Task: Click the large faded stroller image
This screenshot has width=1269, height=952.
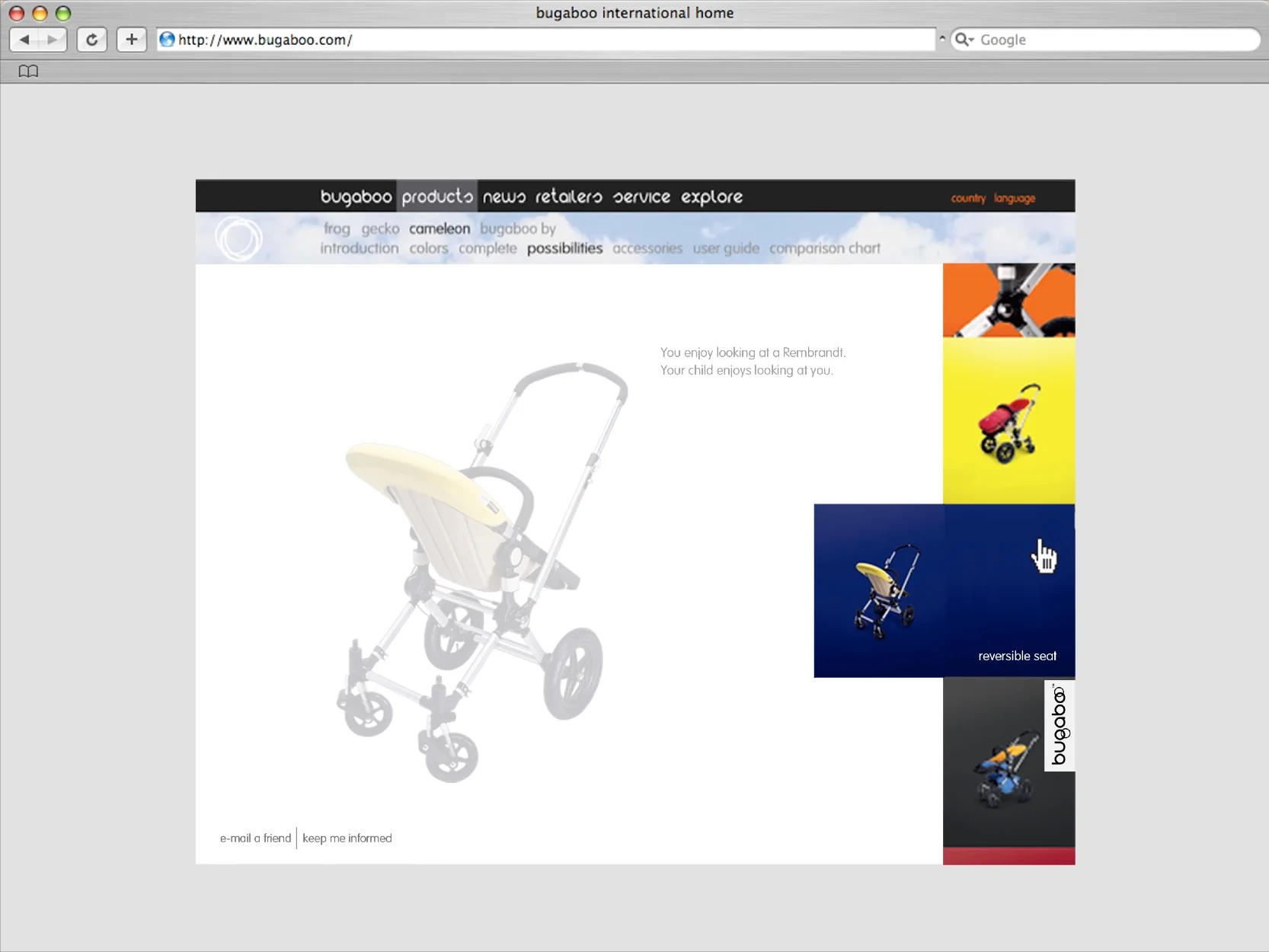Action: tap(481, 571)
